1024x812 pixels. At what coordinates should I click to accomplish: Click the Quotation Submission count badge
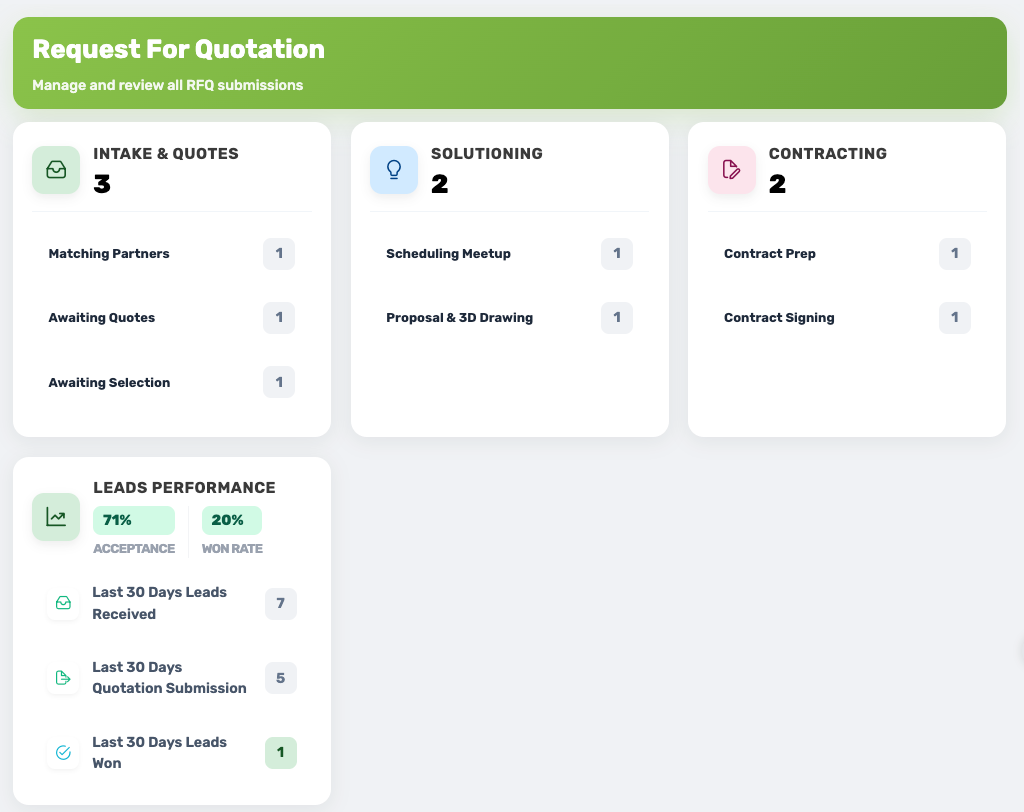[281, 678]
